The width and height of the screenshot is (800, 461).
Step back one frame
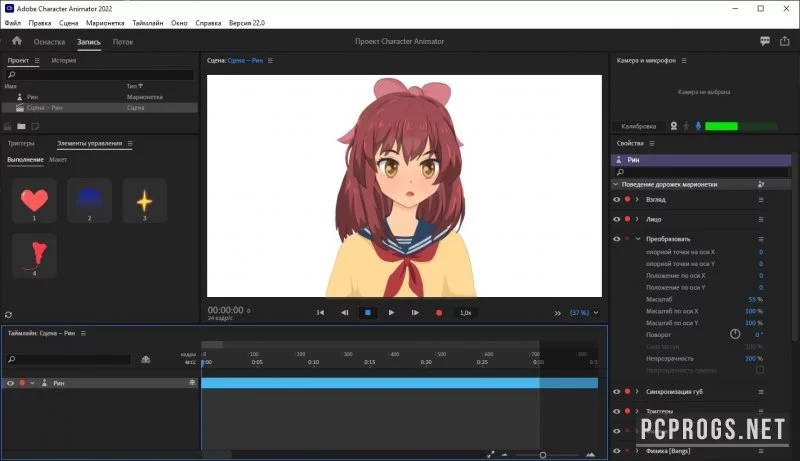pyautogui.click(x=344, y=313)
